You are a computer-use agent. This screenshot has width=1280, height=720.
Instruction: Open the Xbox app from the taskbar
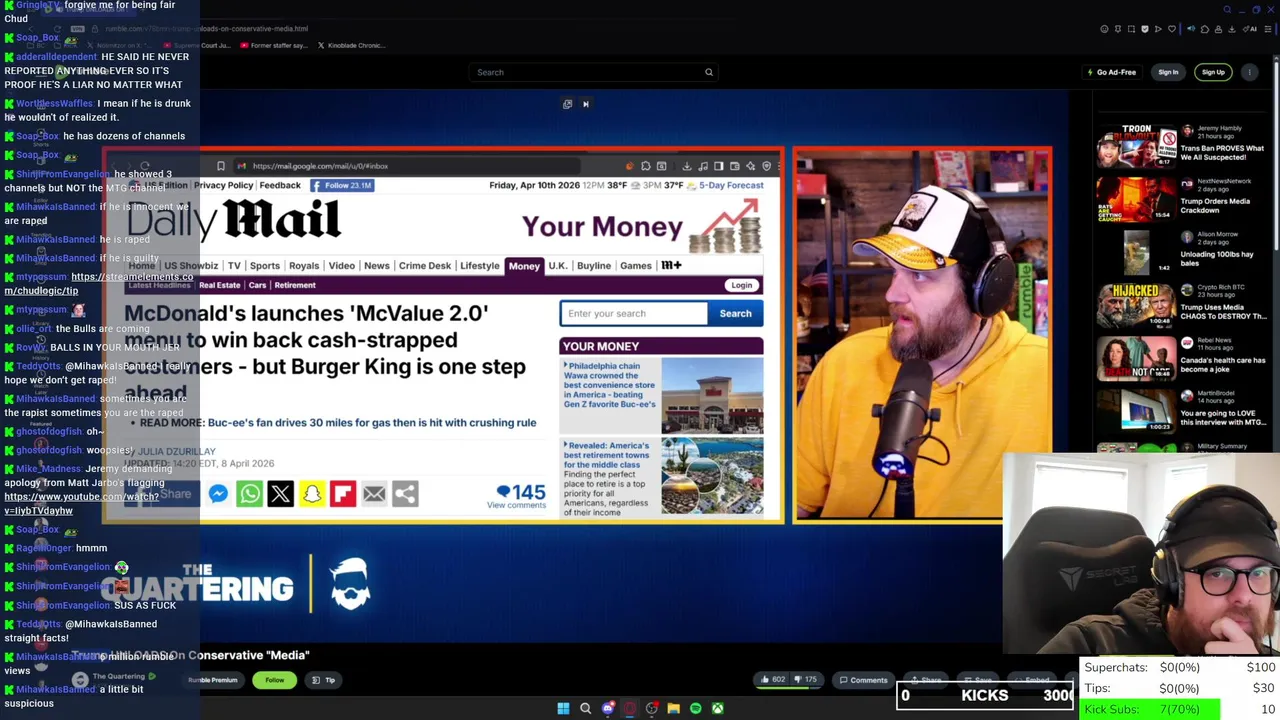(x=717, y=709)
